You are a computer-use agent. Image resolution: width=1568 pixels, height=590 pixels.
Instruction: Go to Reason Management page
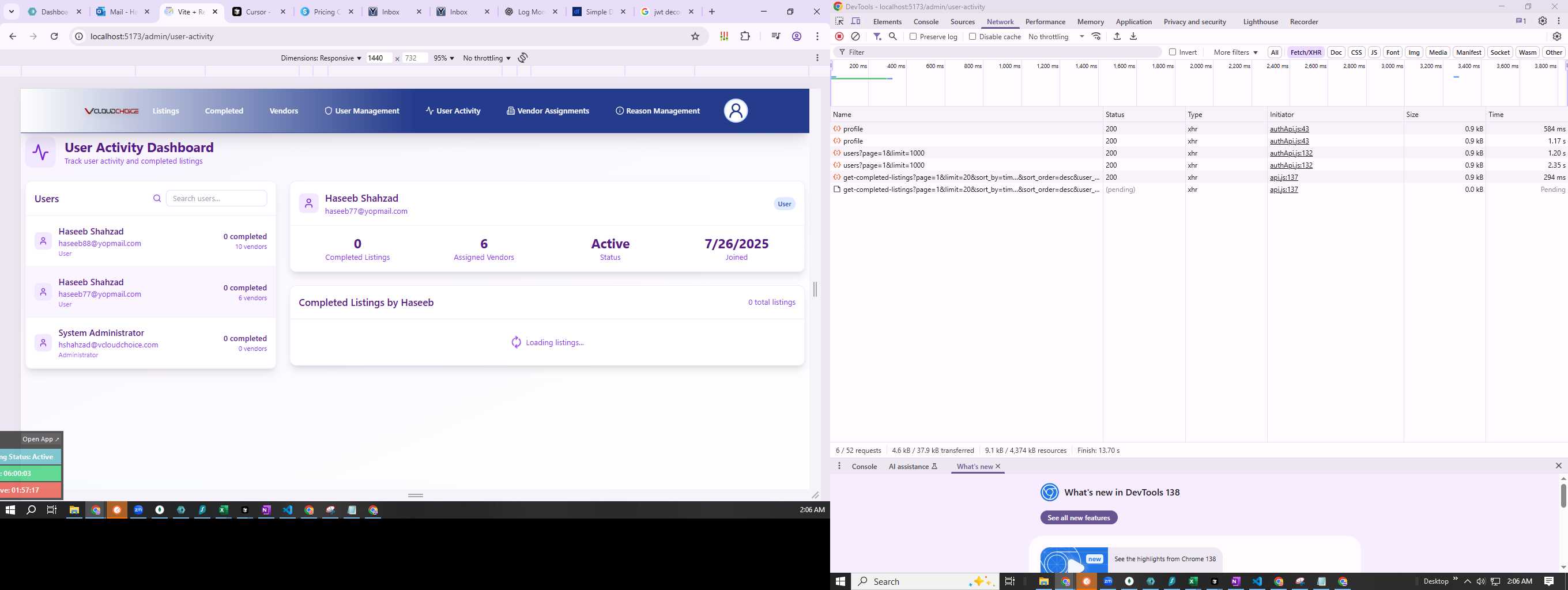(657, 111)
